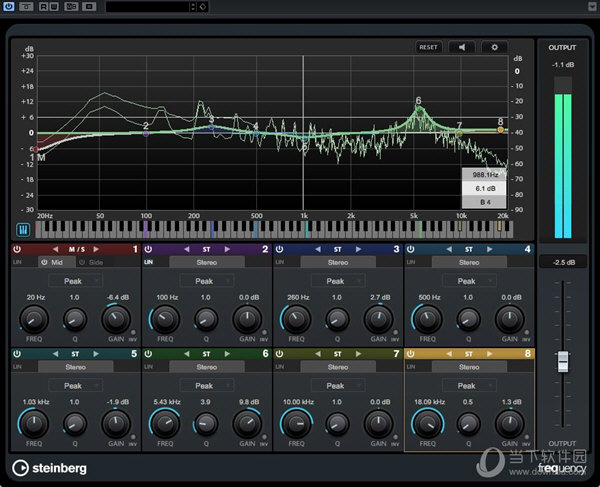Click the Stereo tab on band 2
This screenshot has height=487, width=600.
click(x=207, y=262)
